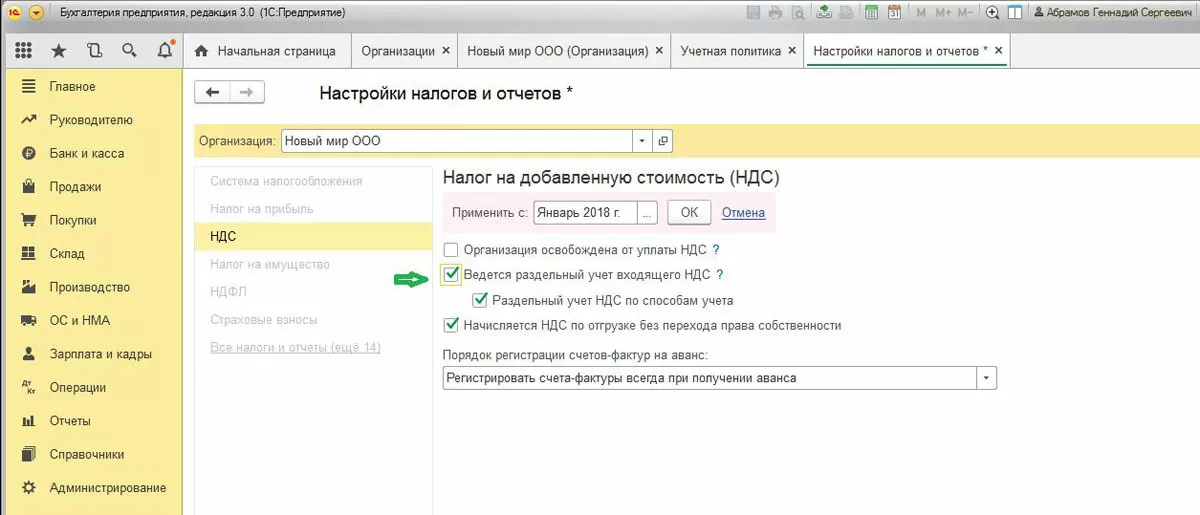Toggle Ведется раздельный учет входящего НДС checkbox
Screen dimensions: 1200x515
point(452,274)
